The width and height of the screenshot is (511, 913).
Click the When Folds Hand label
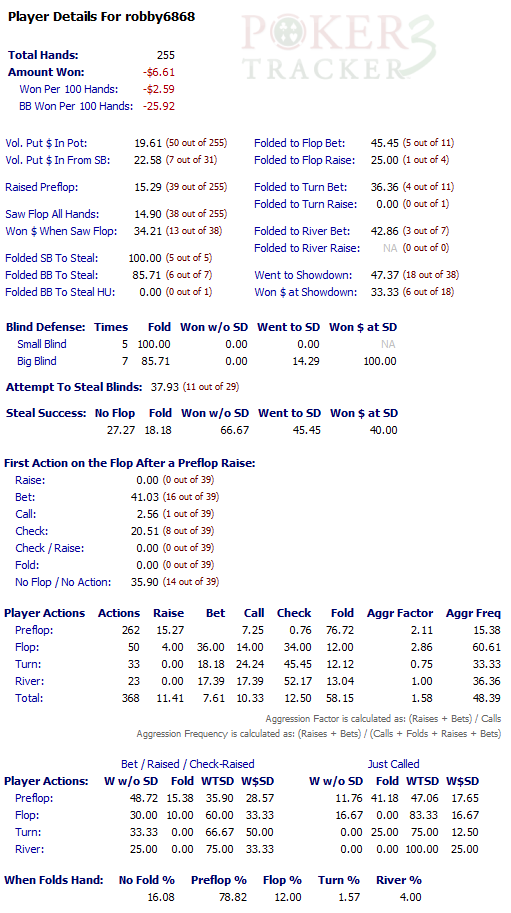coord(54,880)
